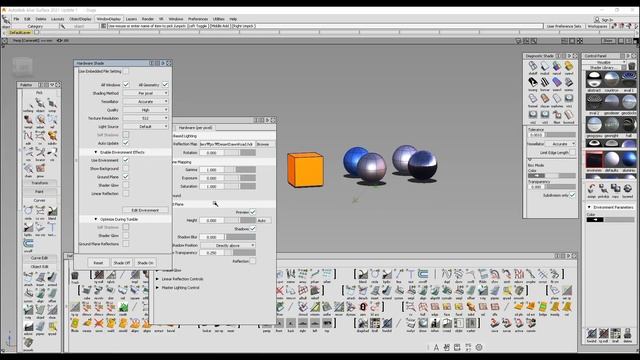
Task: Choose the purple random color shade icon
Action: 557,66
